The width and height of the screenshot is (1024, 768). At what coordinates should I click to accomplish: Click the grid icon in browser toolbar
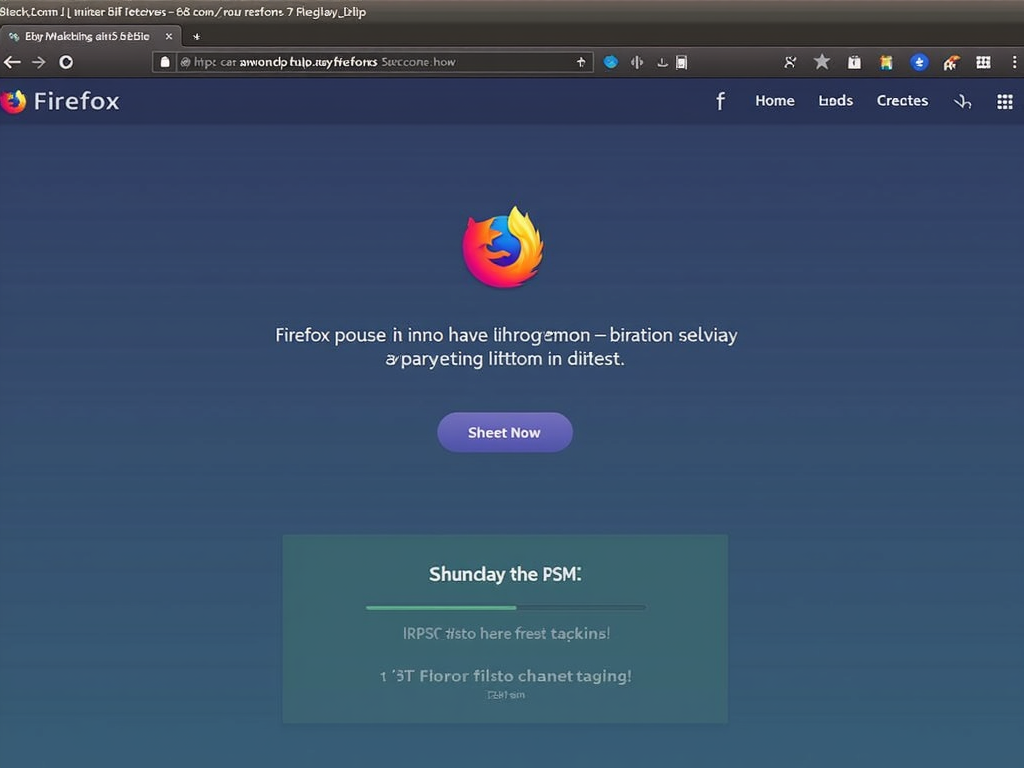pos(984,62)
